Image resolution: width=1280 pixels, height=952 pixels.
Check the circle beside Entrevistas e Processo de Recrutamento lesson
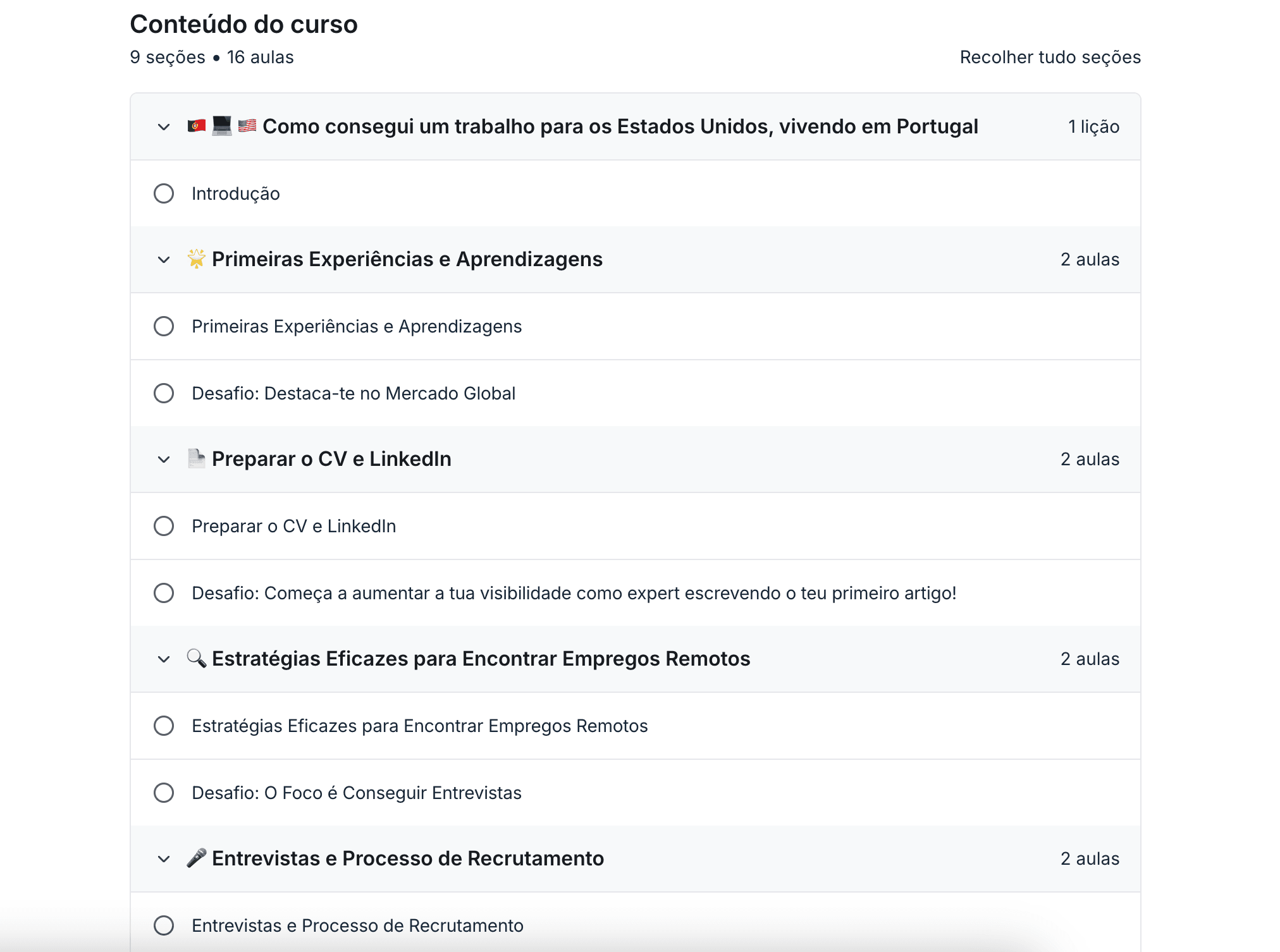164,925
